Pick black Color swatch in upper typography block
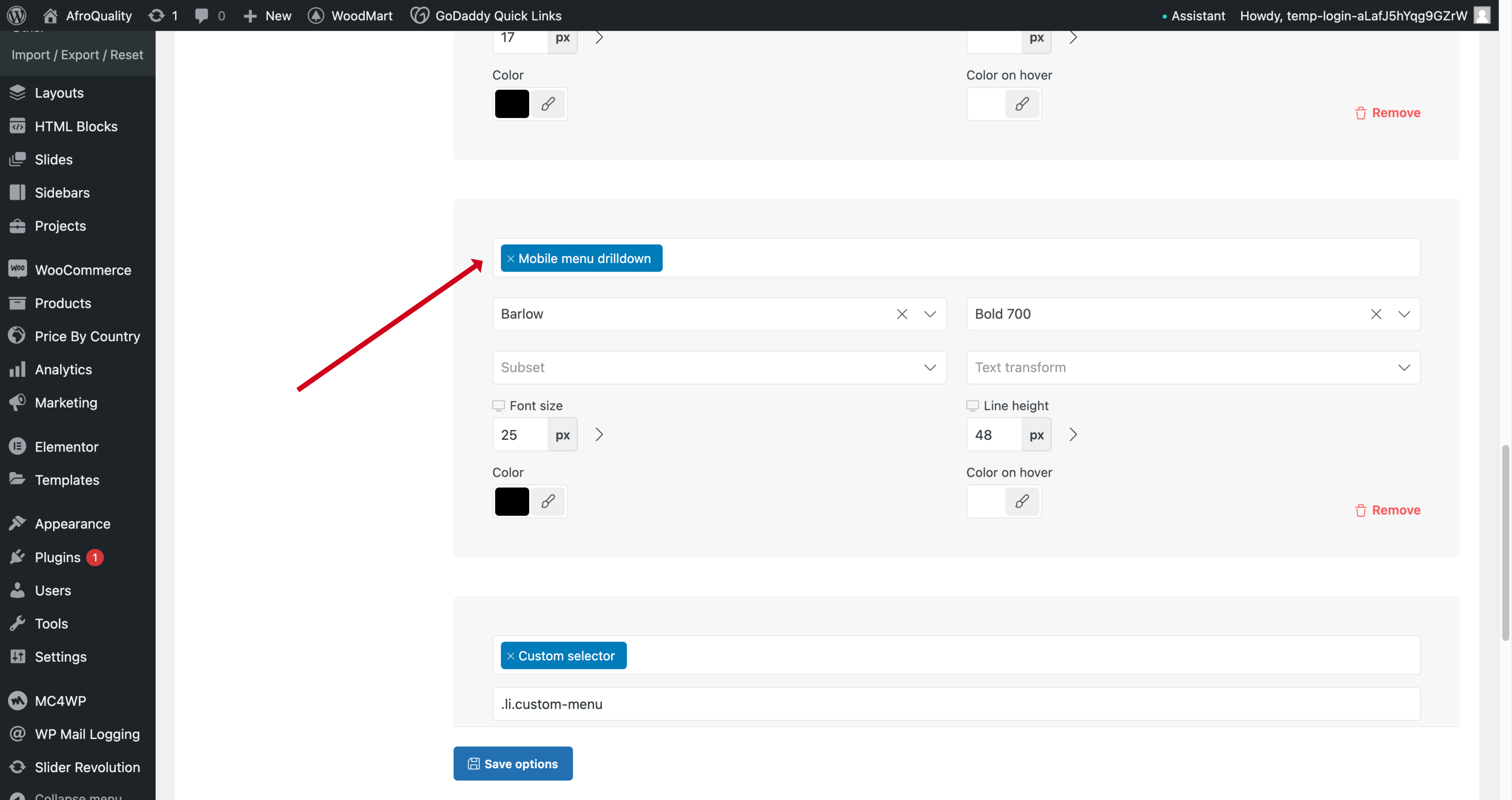The width and height of the screenshot is (1512, 800). [512, 104]
